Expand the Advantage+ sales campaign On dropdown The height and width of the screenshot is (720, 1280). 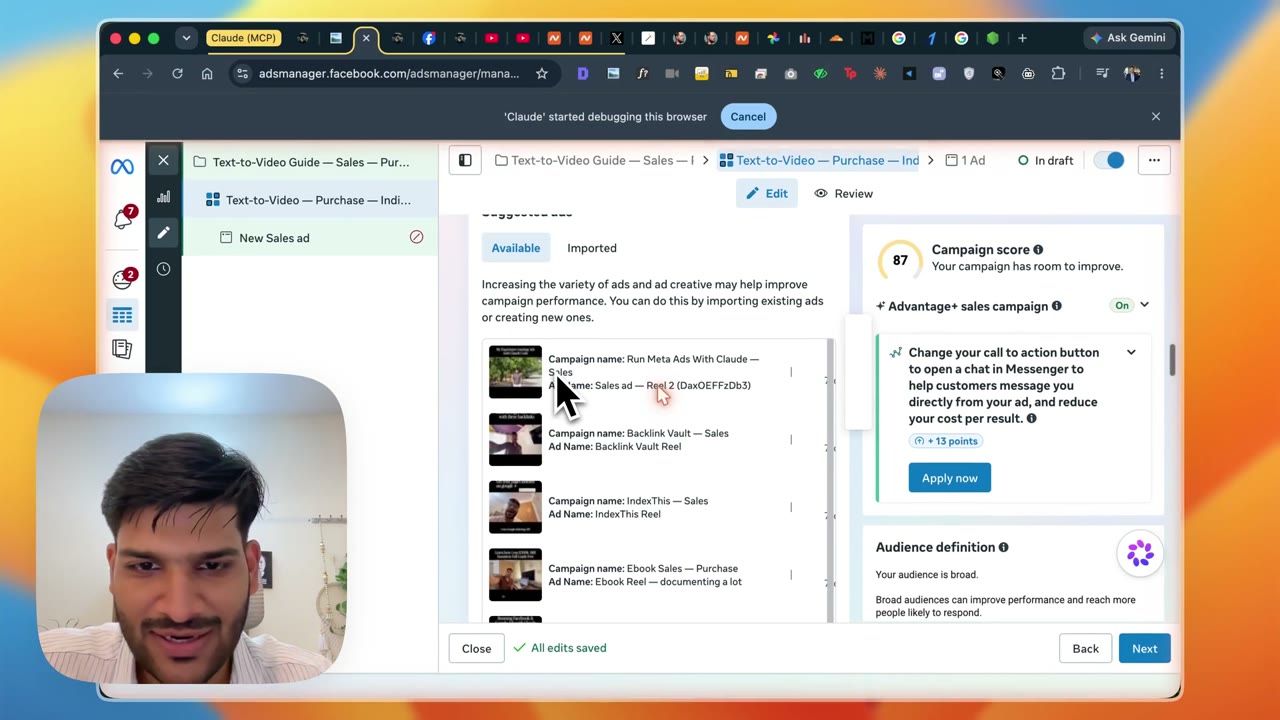[x=1144, y=305]
